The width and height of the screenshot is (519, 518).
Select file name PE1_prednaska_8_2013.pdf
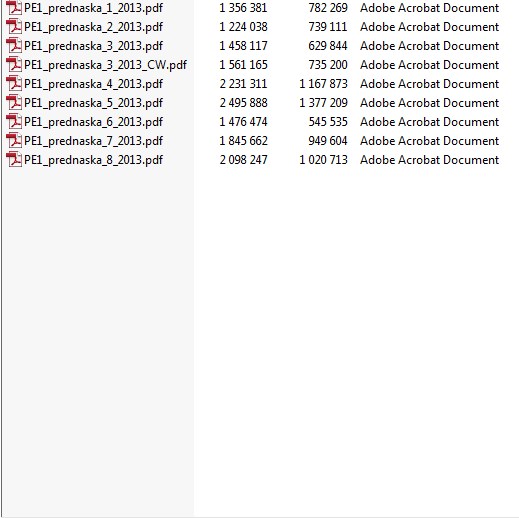pos(93,160)
